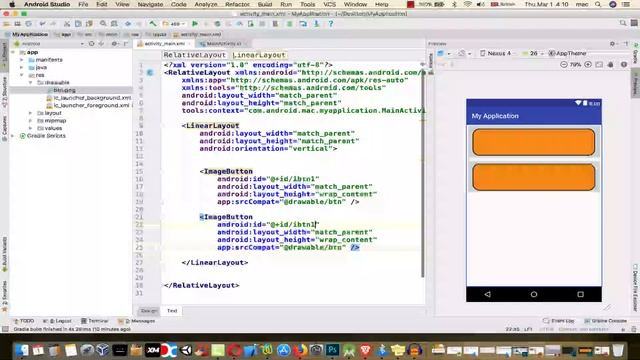Screen dimensions: 640x360
Task: Open the App Store from the Dock
Action: tap(284, 350)
